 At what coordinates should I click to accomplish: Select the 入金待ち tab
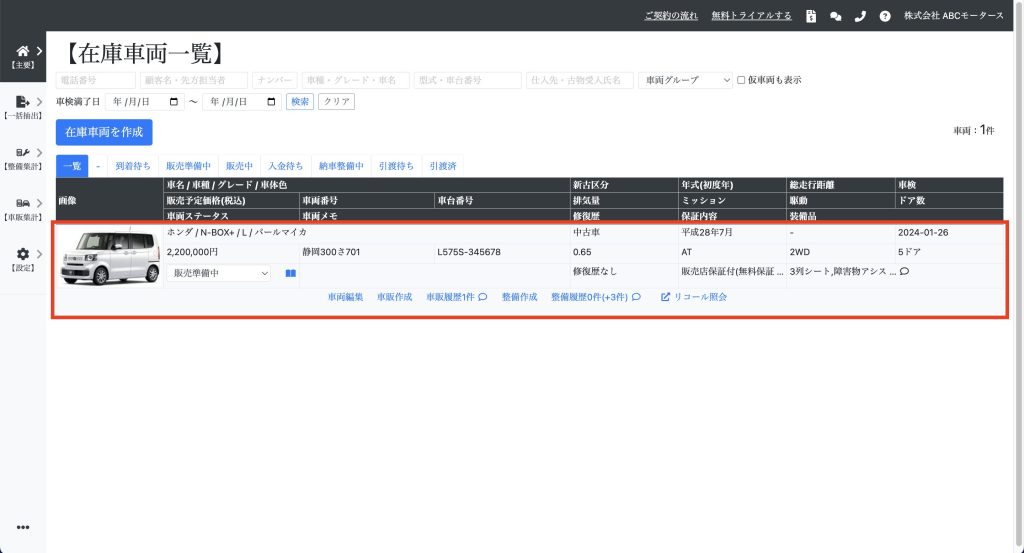(x=285, y=166)
